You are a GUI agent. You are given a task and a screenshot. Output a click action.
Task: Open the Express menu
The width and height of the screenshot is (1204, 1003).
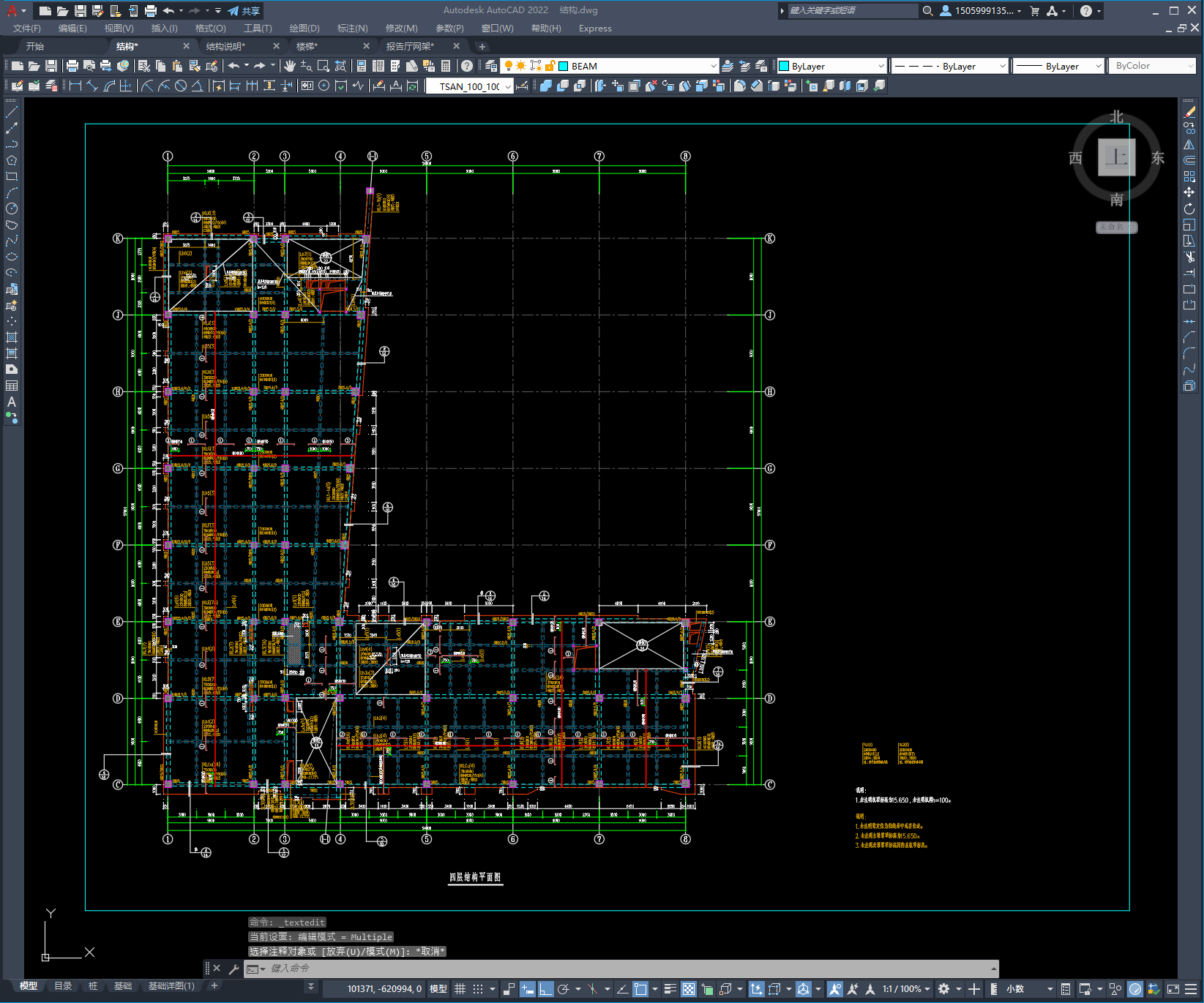[595, 29]
